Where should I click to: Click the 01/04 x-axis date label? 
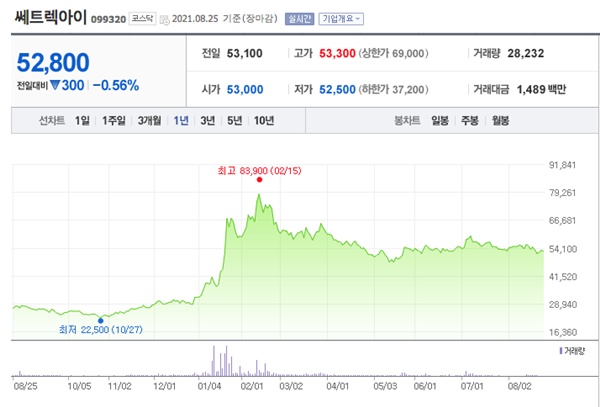(x=209, y=386)
